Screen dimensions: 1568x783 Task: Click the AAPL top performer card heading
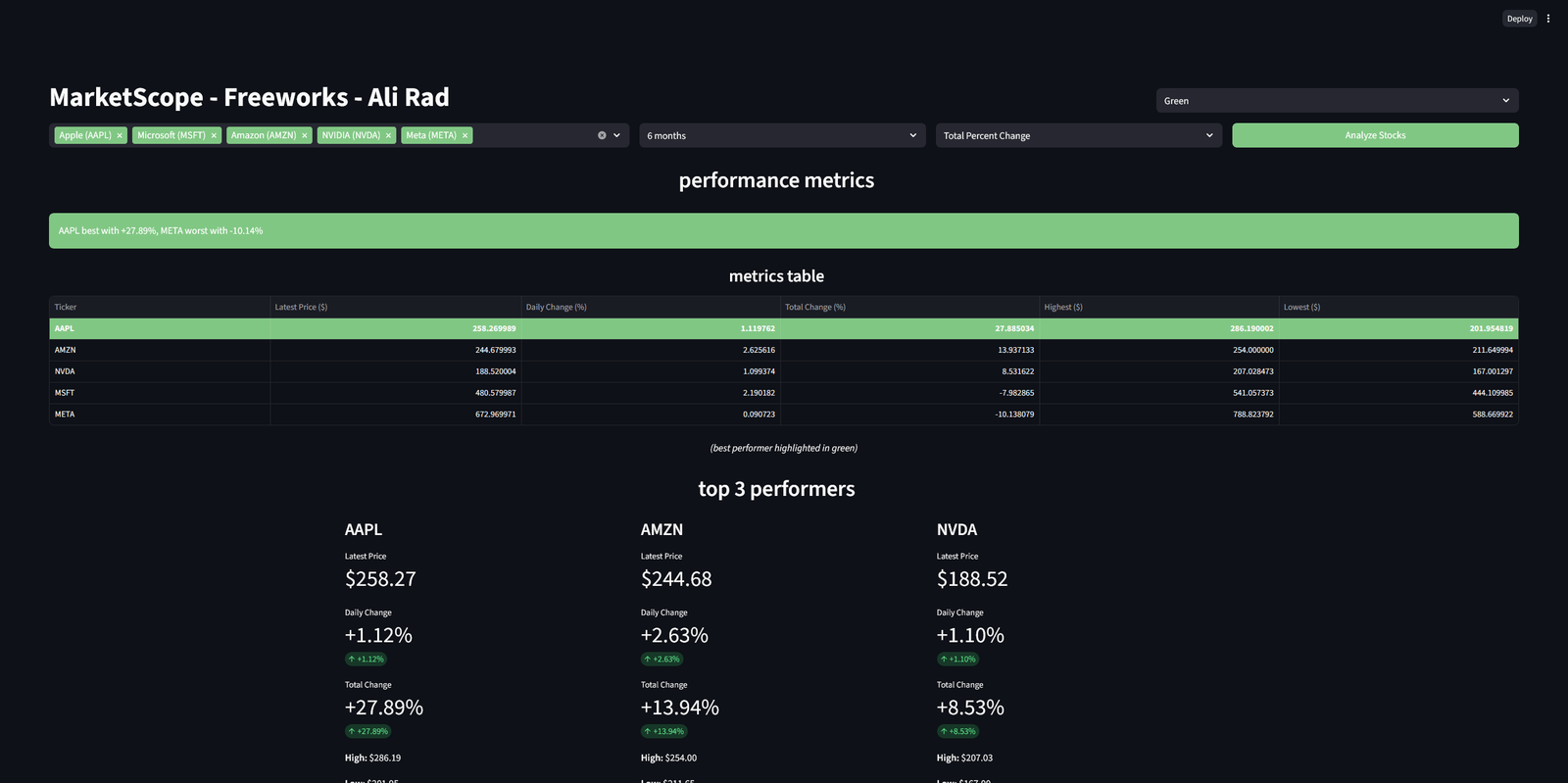[x=363, y=529]
